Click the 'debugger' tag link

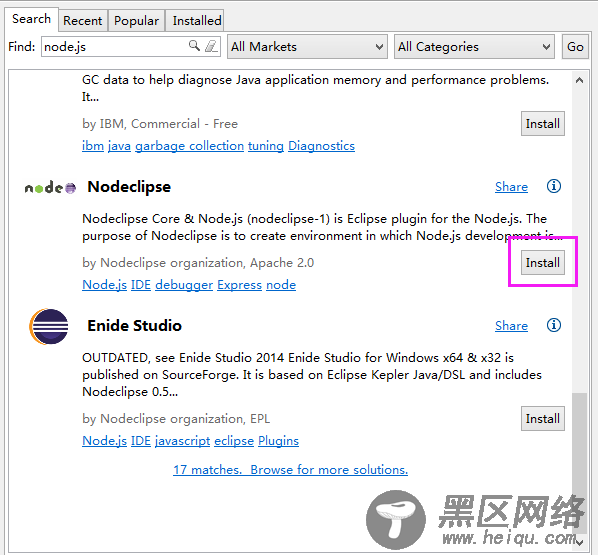[x=184, y=285]
